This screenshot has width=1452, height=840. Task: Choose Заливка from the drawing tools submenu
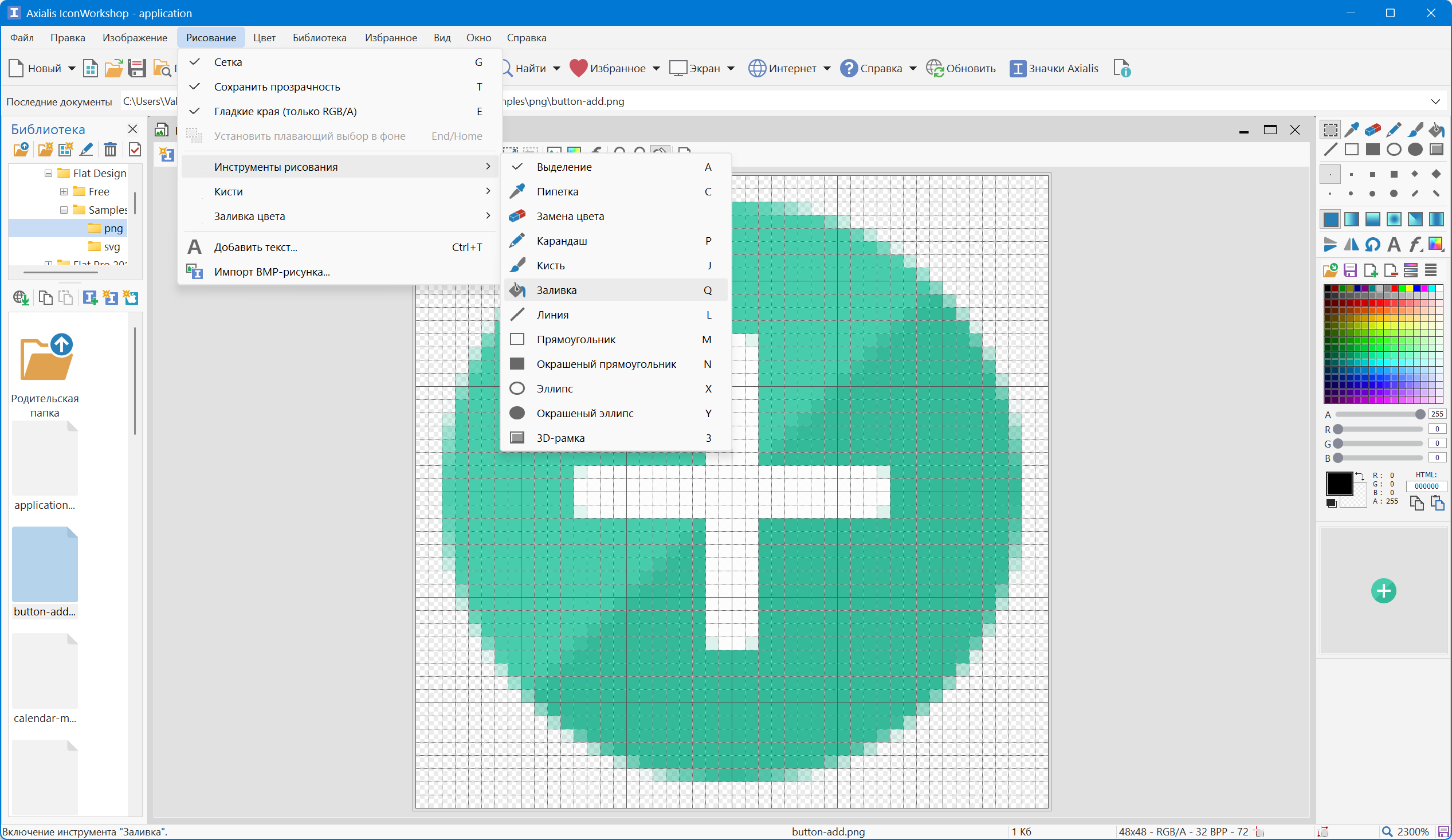[x=556, y=291]
